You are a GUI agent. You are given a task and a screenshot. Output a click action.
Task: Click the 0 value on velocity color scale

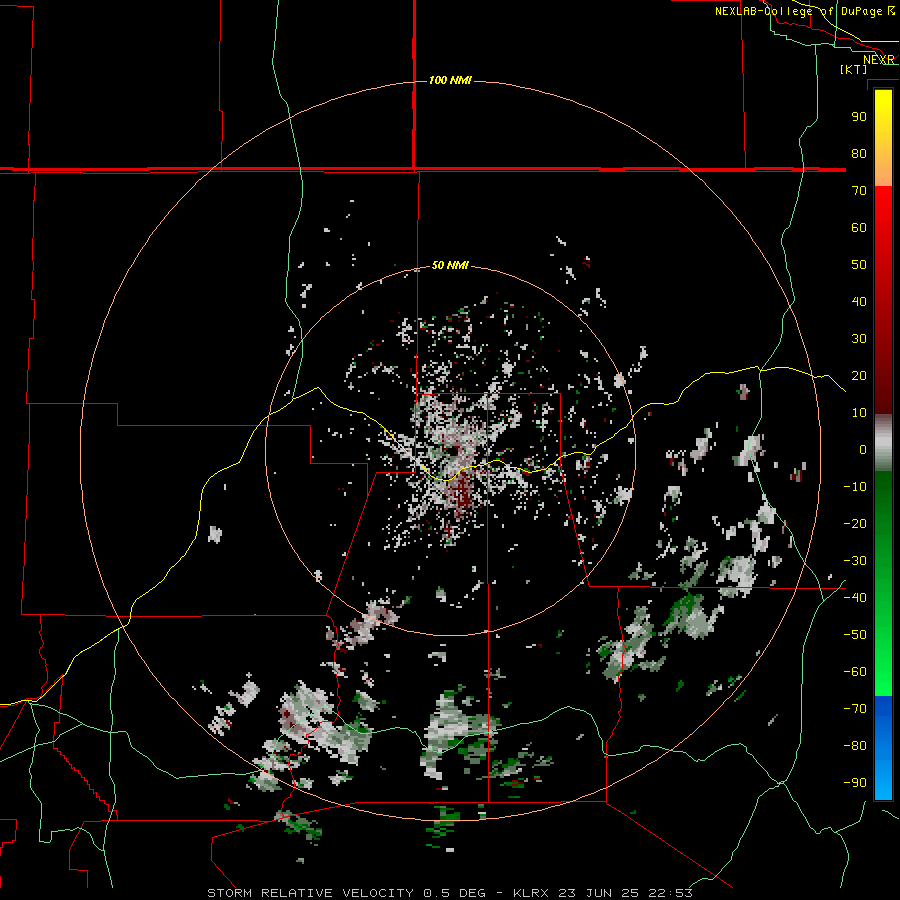click(x=863, y=450)
